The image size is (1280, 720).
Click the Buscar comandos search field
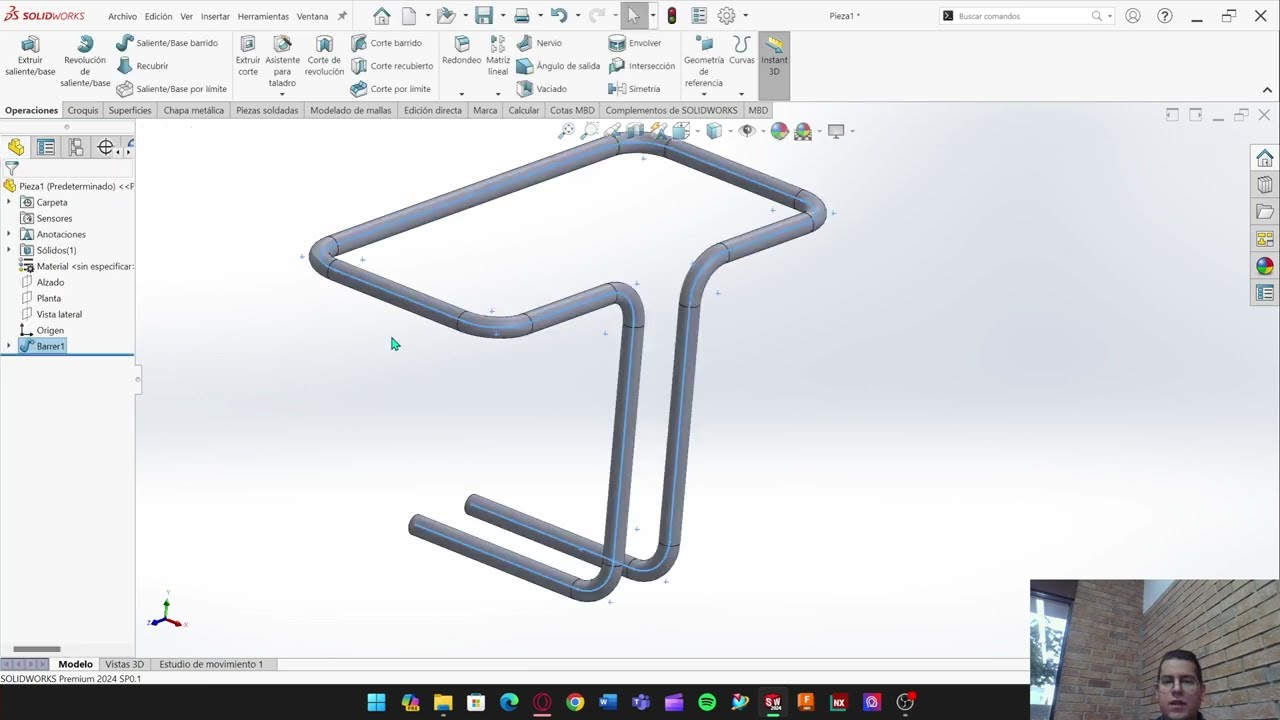[x=1027, y=16]
